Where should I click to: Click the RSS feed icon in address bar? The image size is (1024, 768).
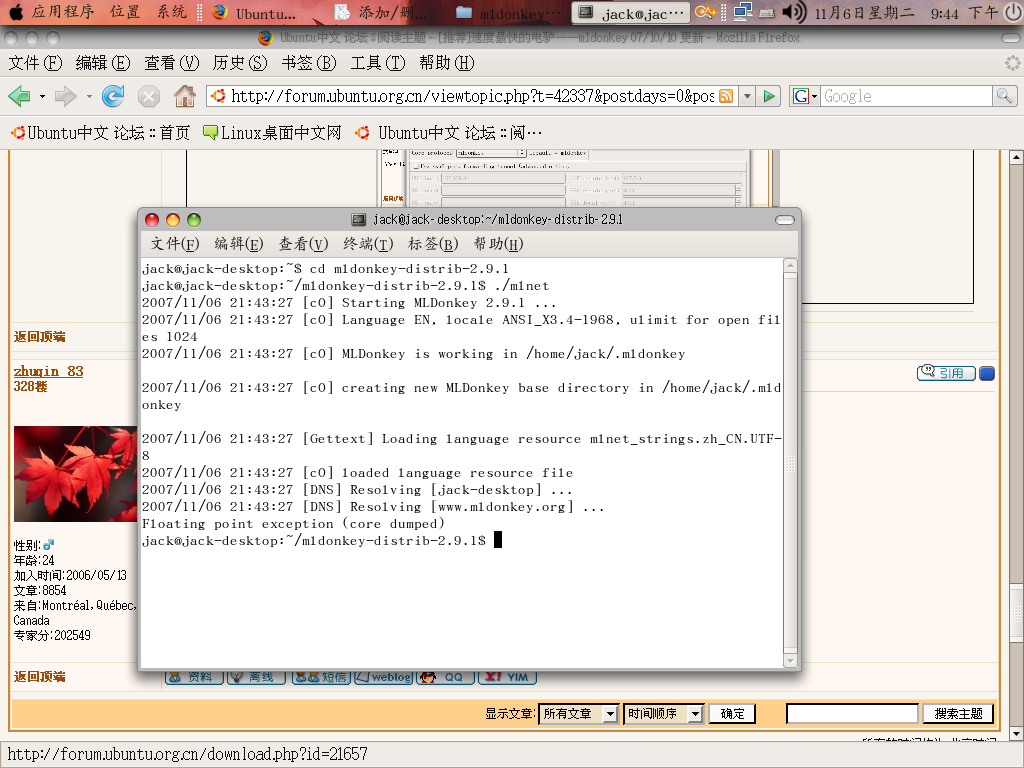click(x=726, y=97)
